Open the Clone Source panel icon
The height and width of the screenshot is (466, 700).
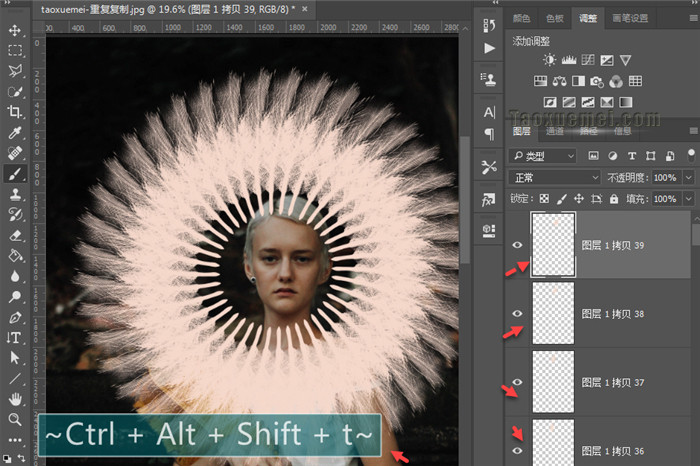coord(489,79)
